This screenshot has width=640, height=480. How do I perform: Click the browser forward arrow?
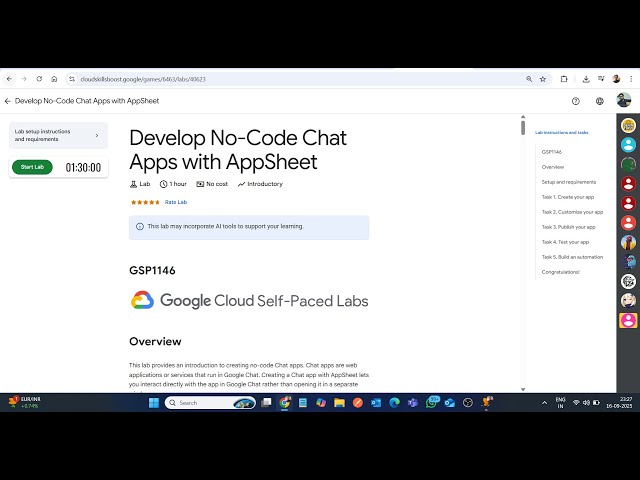point(24,79)
